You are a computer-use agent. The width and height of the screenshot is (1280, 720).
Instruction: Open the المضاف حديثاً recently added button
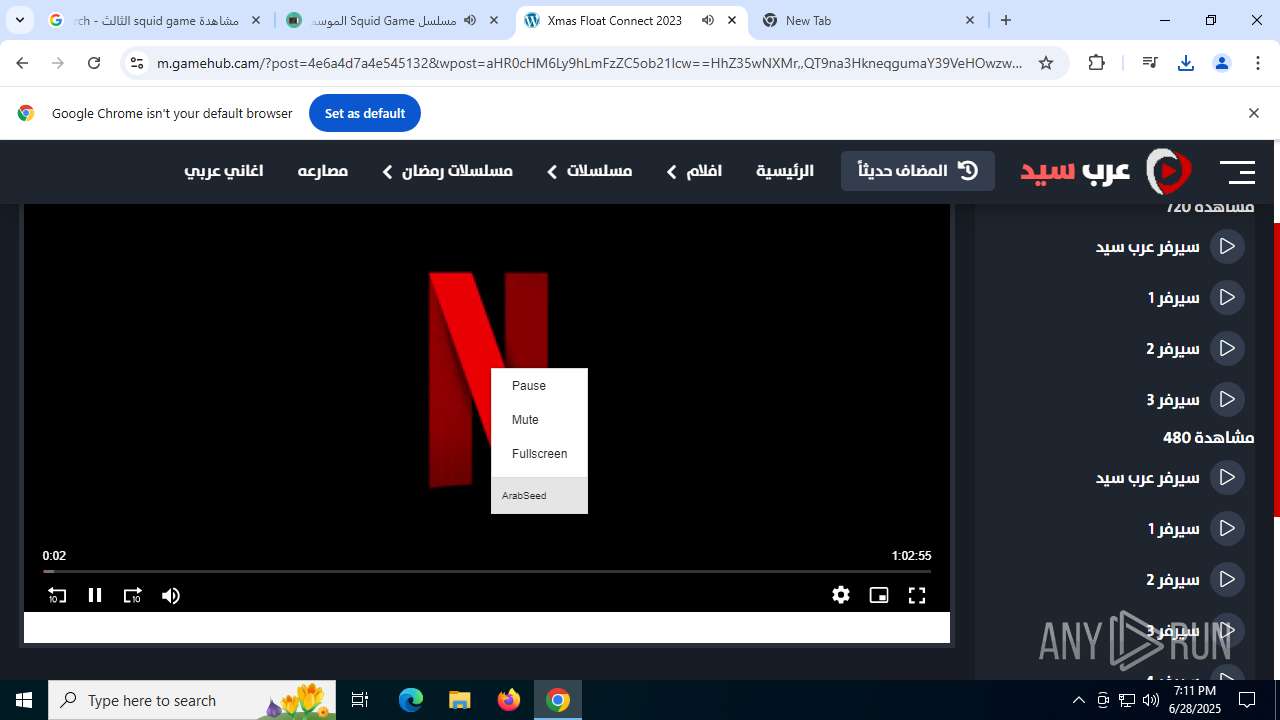point(918,171)
